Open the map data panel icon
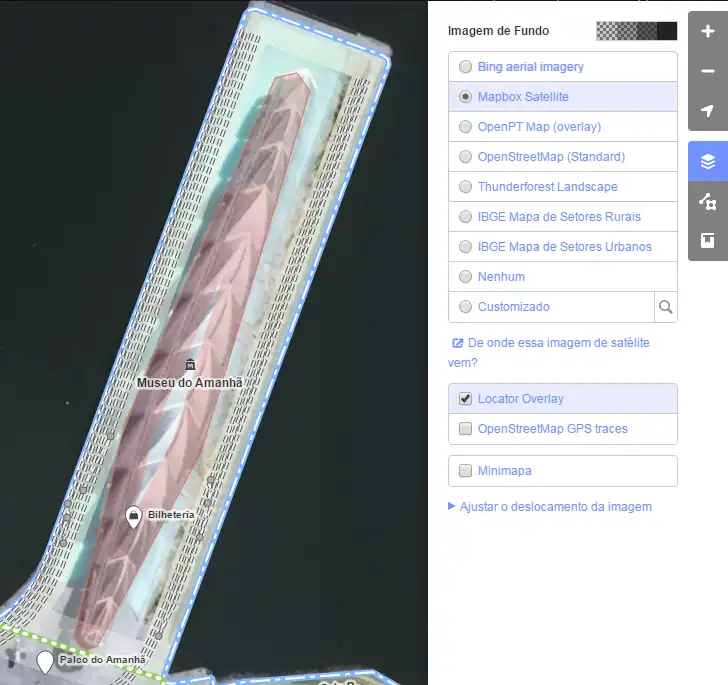Screen dimensions: 728x685 (708, 202)
